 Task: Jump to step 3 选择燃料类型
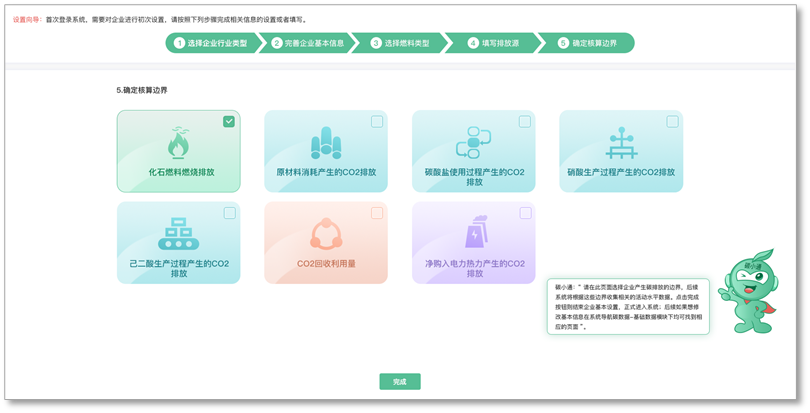(400, 43)
